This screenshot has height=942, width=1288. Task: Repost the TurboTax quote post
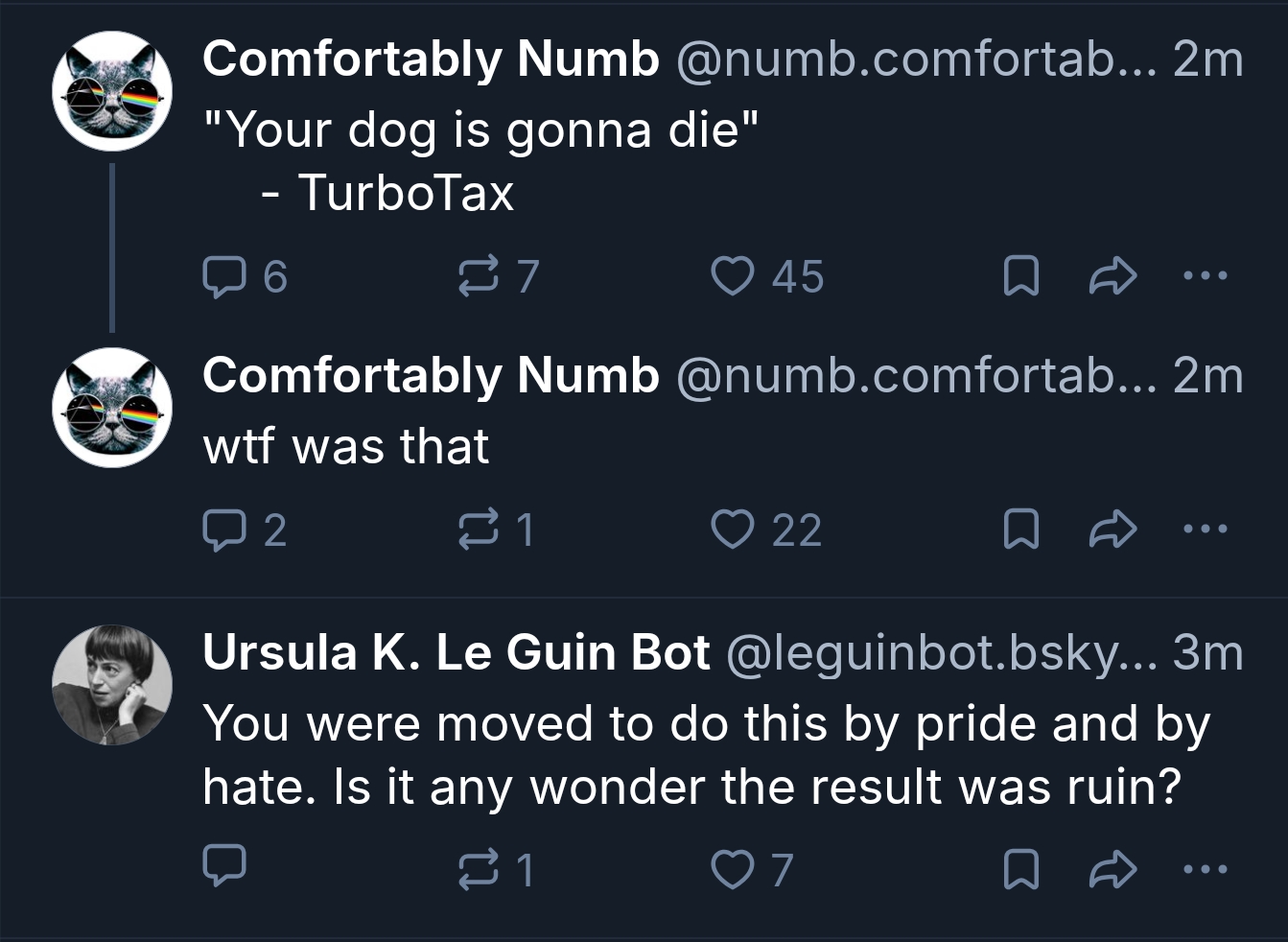tap(477, 277)
